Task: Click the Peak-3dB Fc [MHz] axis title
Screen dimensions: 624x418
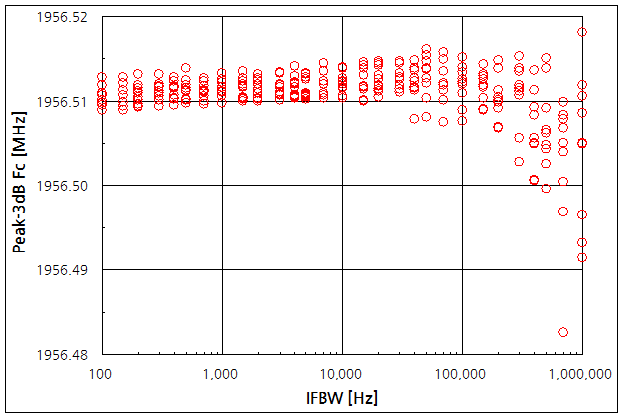Action: [20, 186]
